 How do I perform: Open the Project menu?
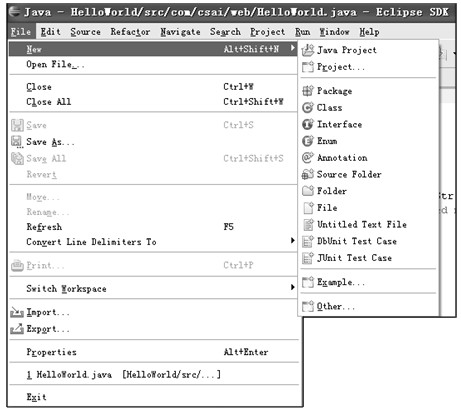coord(268,32)
